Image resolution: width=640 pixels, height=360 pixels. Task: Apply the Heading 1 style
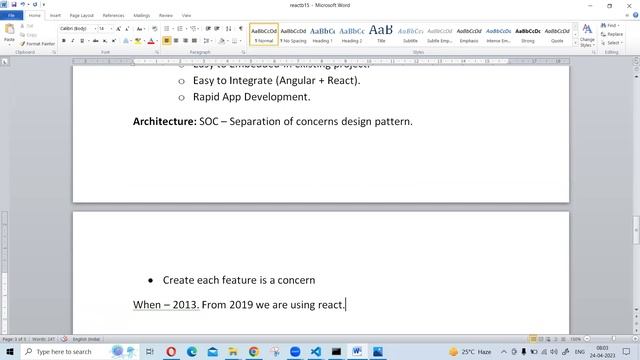(x=322, y=34)
